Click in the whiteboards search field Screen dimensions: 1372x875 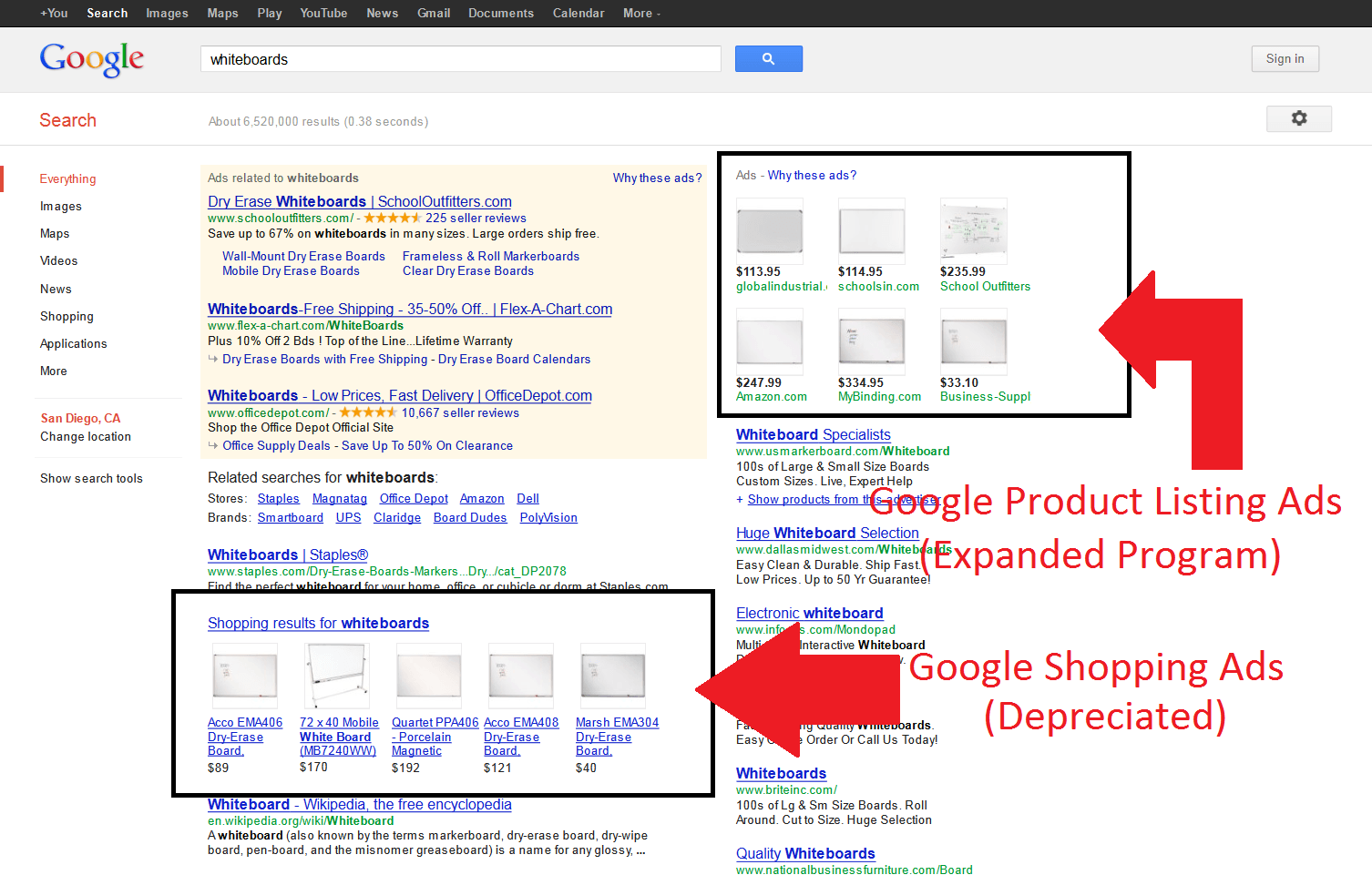pos(460,59)
